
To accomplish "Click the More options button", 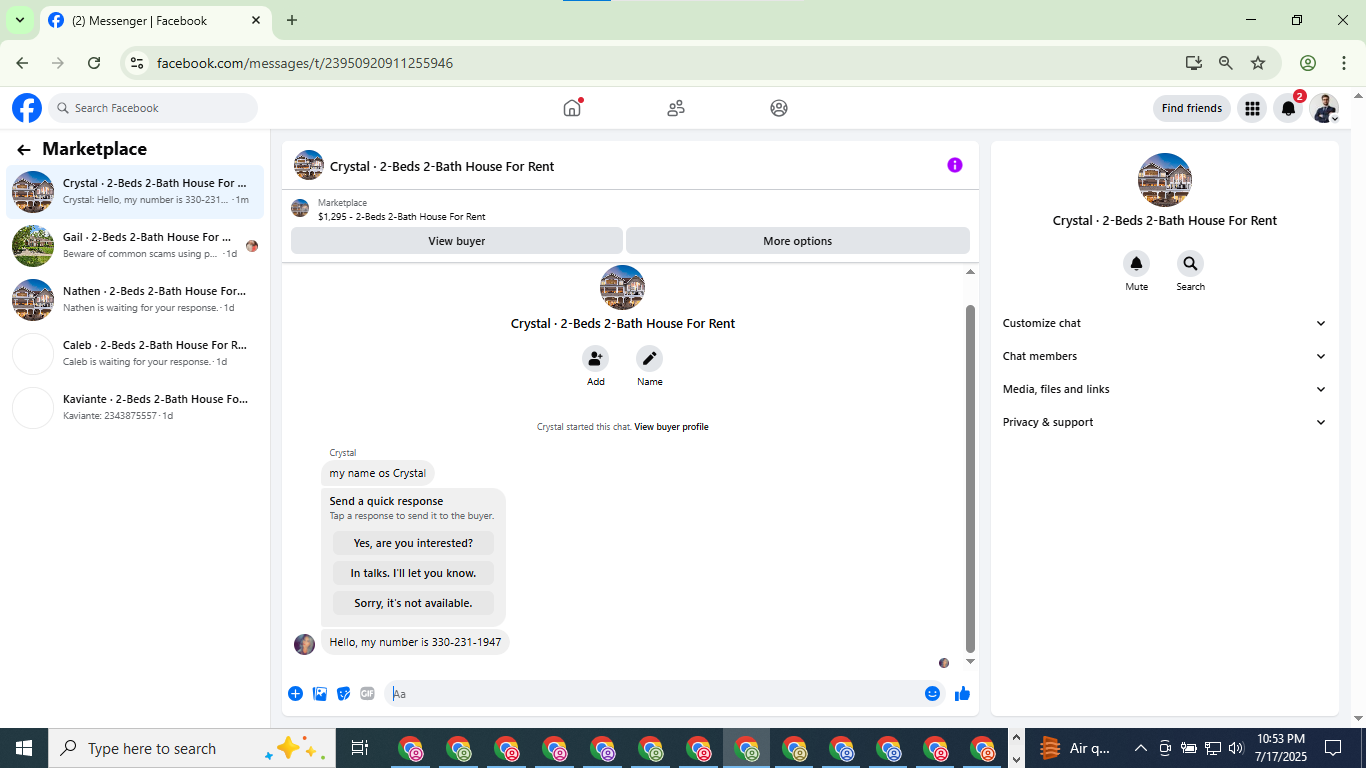I will coord(797,241).
